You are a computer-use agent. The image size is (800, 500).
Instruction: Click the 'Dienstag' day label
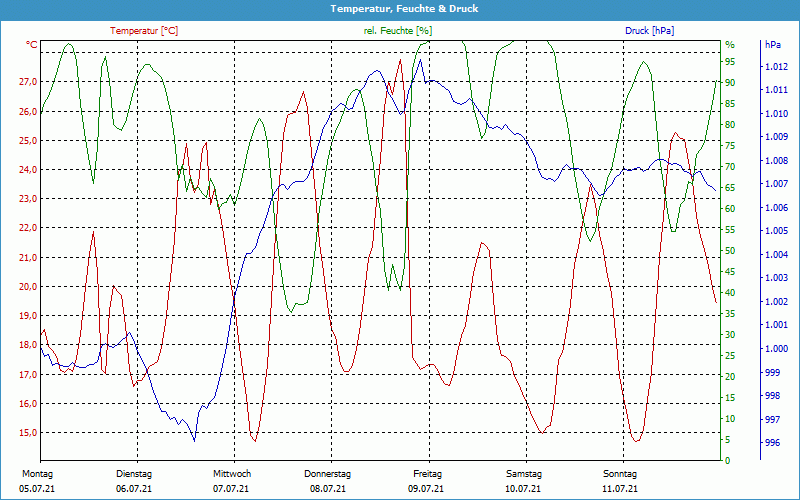tap(134, 474)
